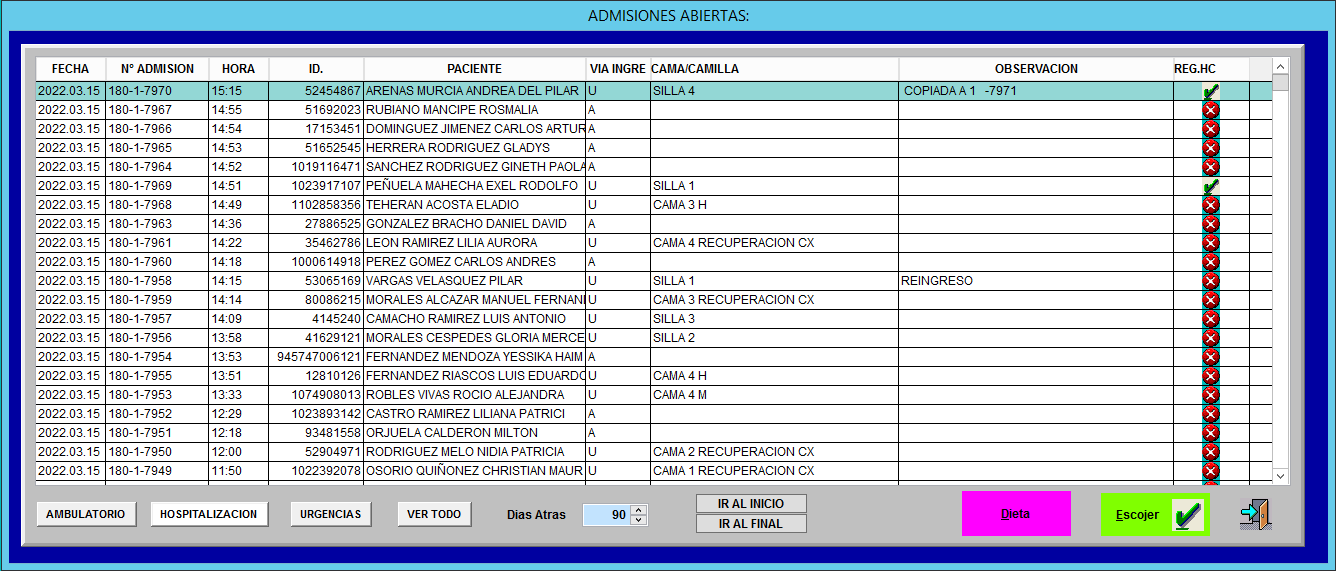The image size is (1336, 571).
Task: Click red X icon for MORALES CESPEDES row
Action: click(x=1210, y=338)
